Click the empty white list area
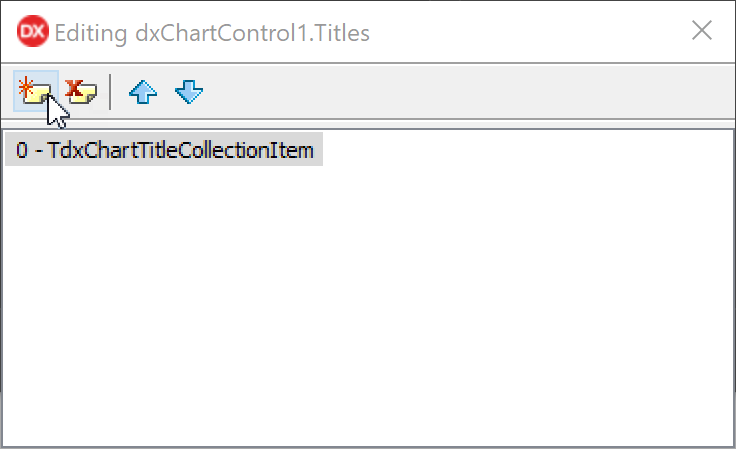 (x=368, y=300)
